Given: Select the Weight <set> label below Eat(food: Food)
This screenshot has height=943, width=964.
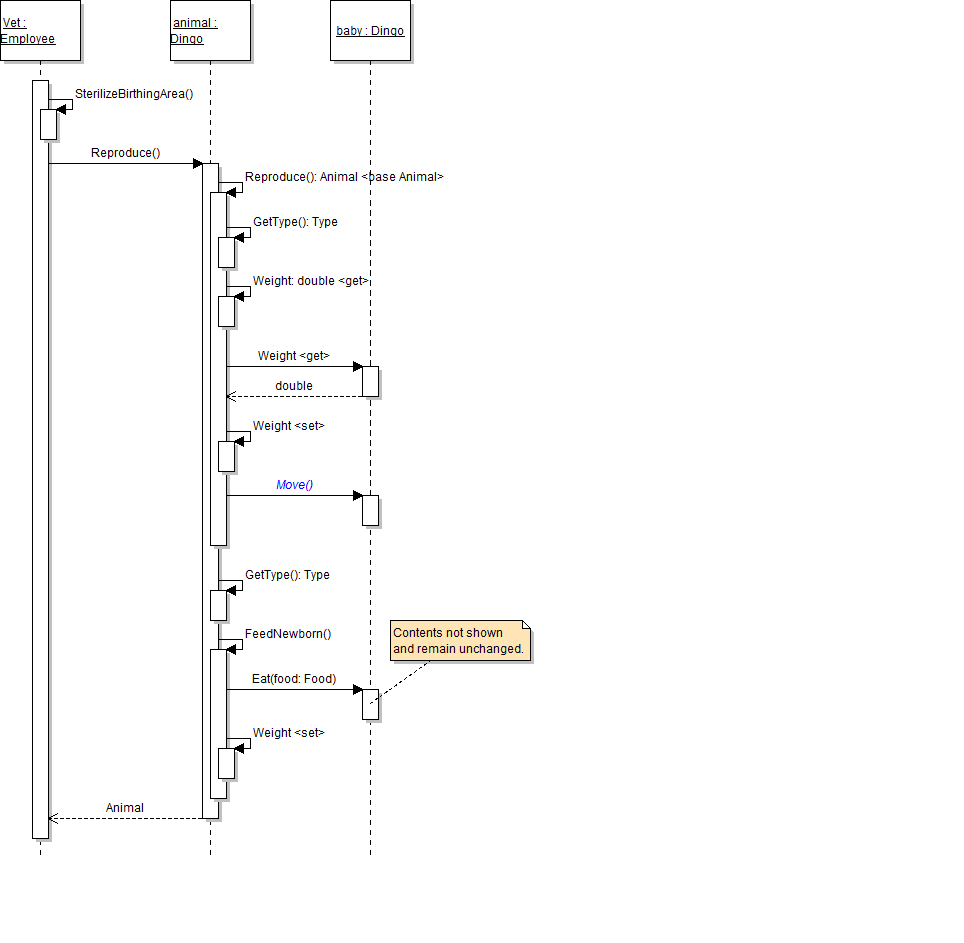Looking at the screenshot, I should (x=288, y=733).
